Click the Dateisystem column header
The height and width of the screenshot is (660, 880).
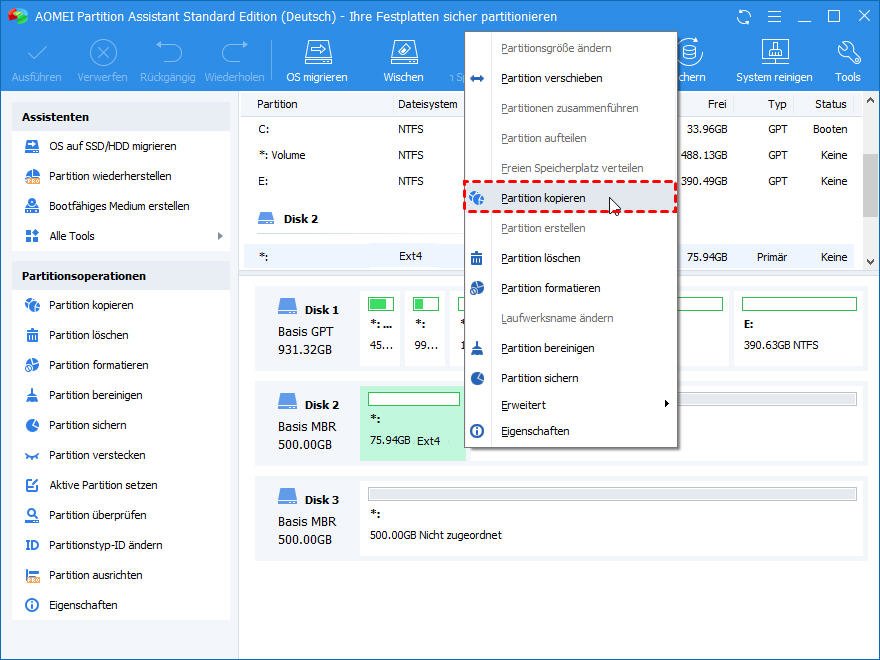428,104
